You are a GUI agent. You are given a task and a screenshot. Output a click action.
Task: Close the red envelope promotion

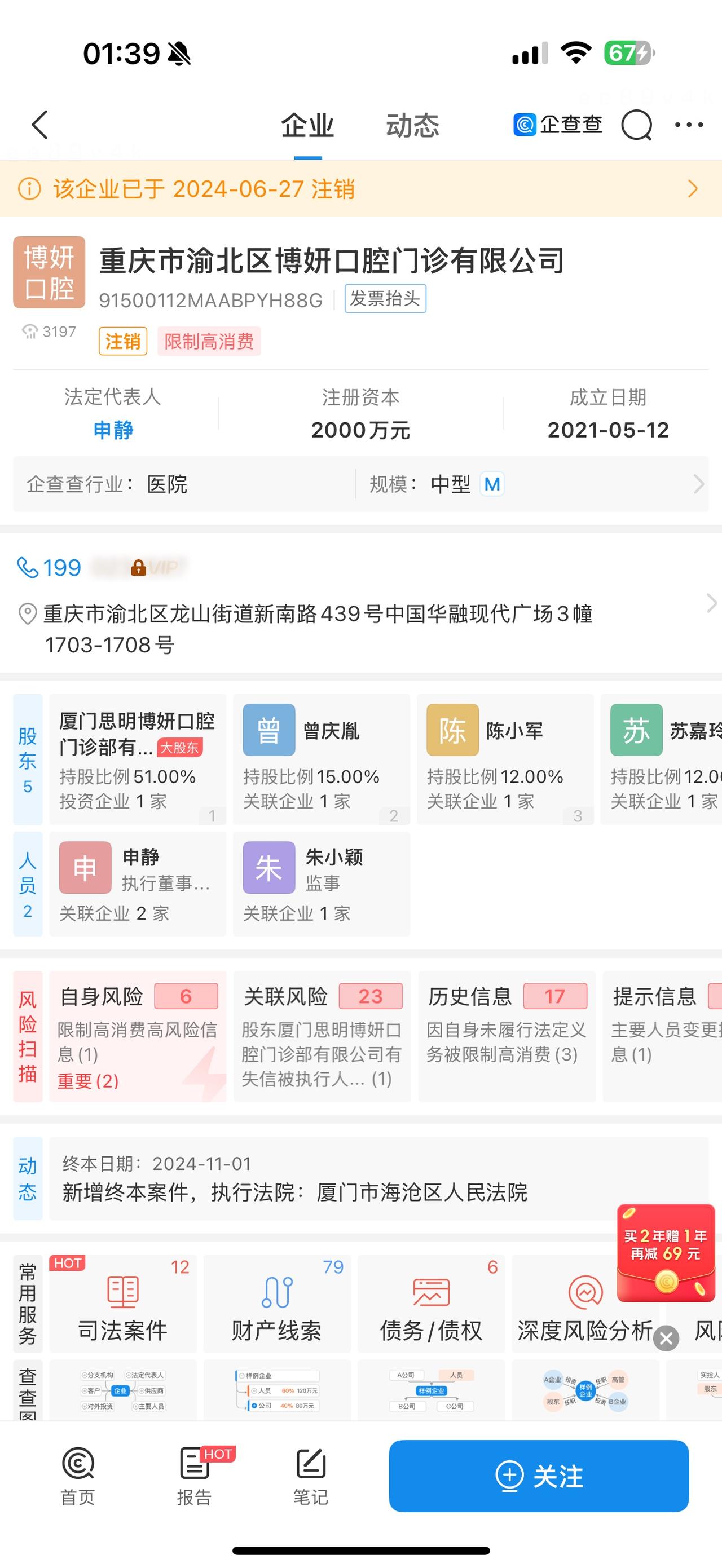(x=667, y=1338)
